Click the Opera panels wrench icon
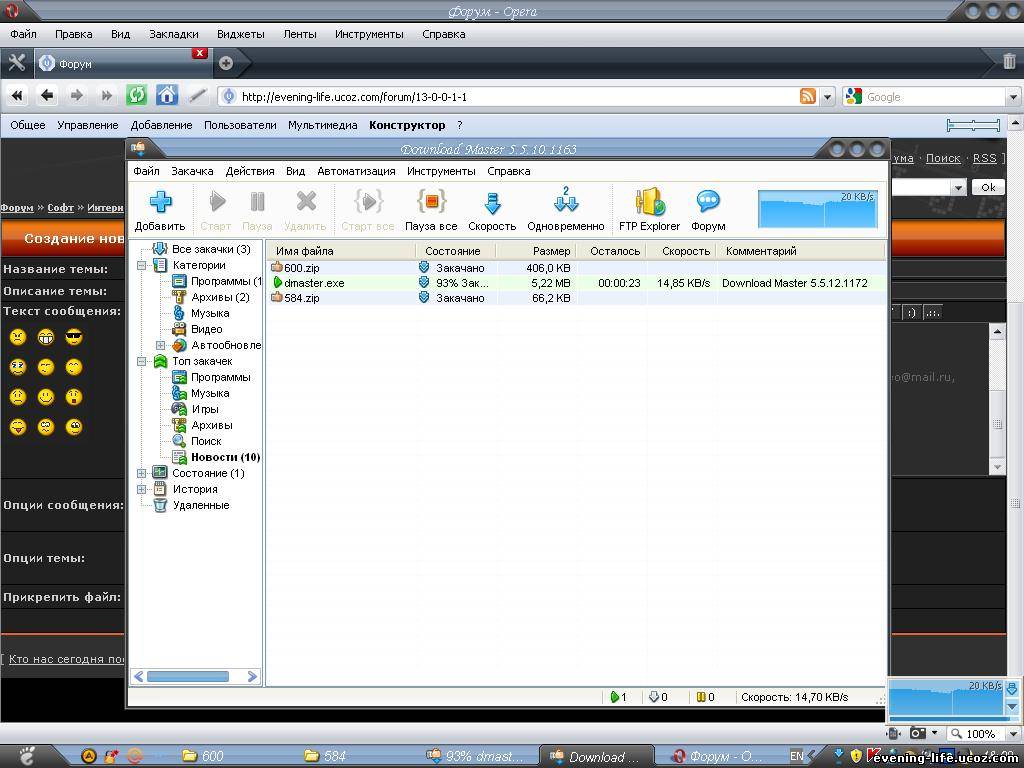The image size is (1024, 768). point(16,63)
